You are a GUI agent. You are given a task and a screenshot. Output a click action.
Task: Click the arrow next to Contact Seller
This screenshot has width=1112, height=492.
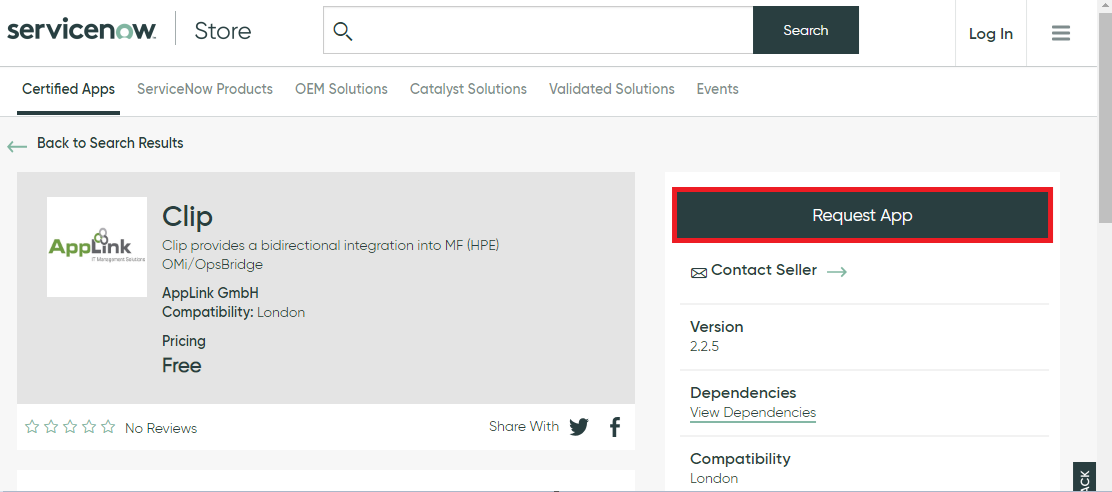(837, 272)
